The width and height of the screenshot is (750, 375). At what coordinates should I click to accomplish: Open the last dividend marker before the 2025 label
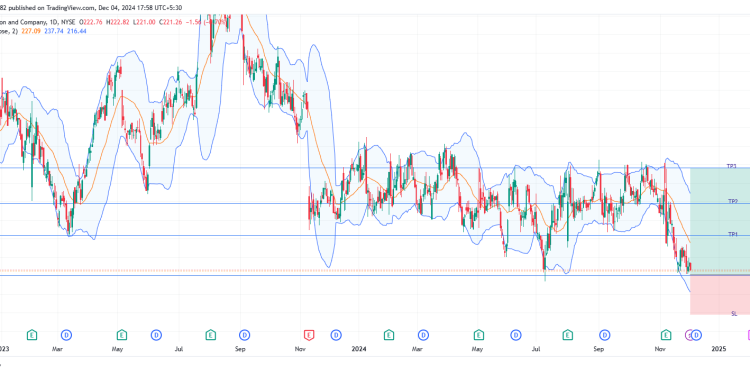pyautogui.click(x=696, y=334)
